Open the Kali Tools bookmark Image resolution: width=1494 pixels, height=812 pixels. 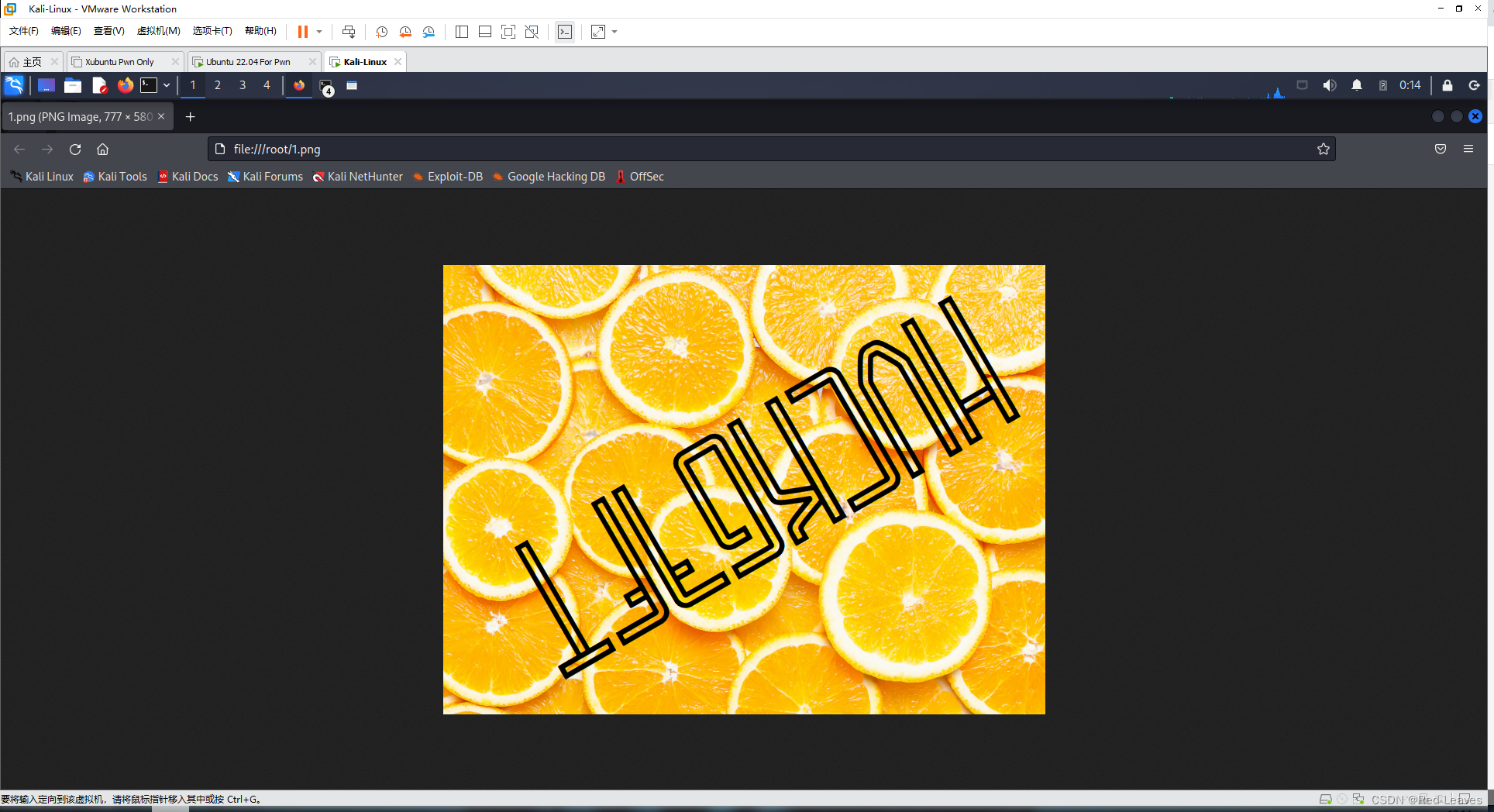coord(115,177)
